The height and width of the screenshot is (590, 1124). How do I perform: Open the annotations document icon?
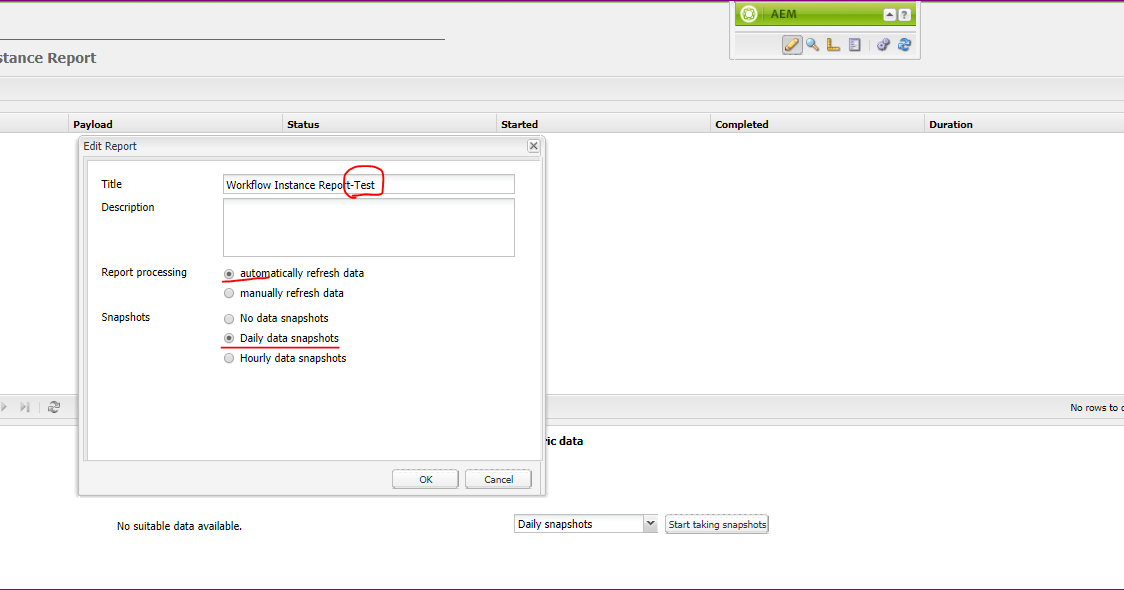coord(855,45)
